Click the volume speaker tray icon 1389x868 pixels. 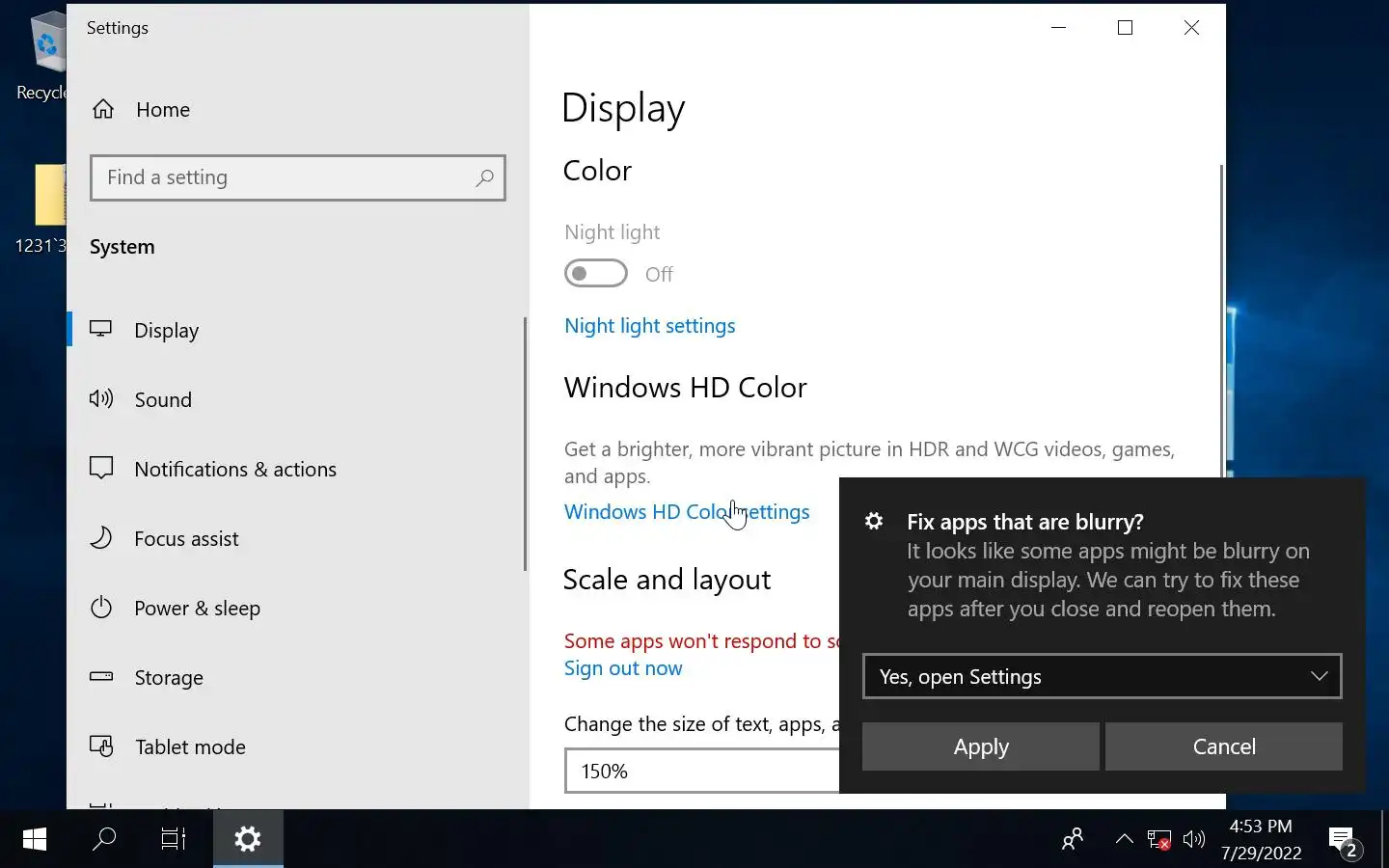pyautogui.click(x=1194, y=839)
